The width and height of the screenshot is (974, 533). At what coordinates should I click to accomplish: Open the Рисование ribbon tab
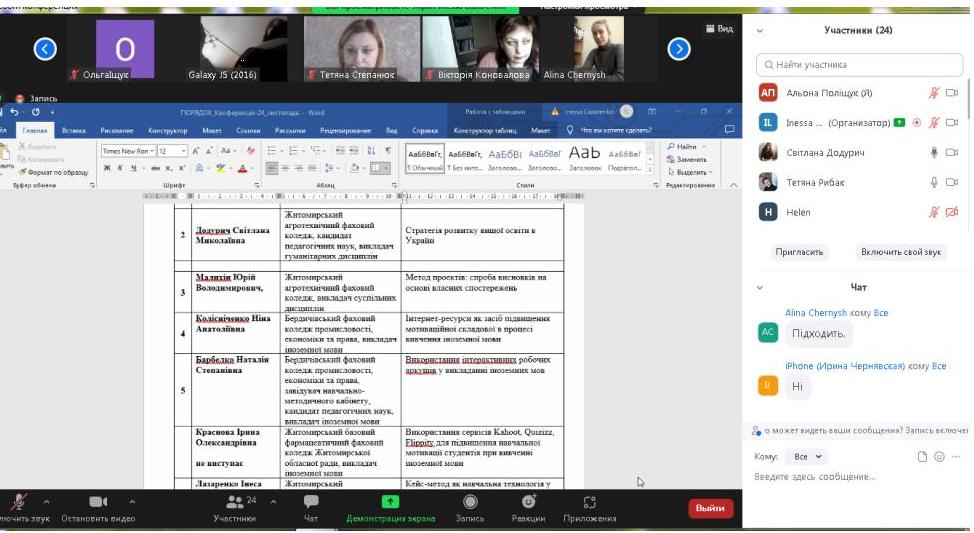tap(117, 130)
